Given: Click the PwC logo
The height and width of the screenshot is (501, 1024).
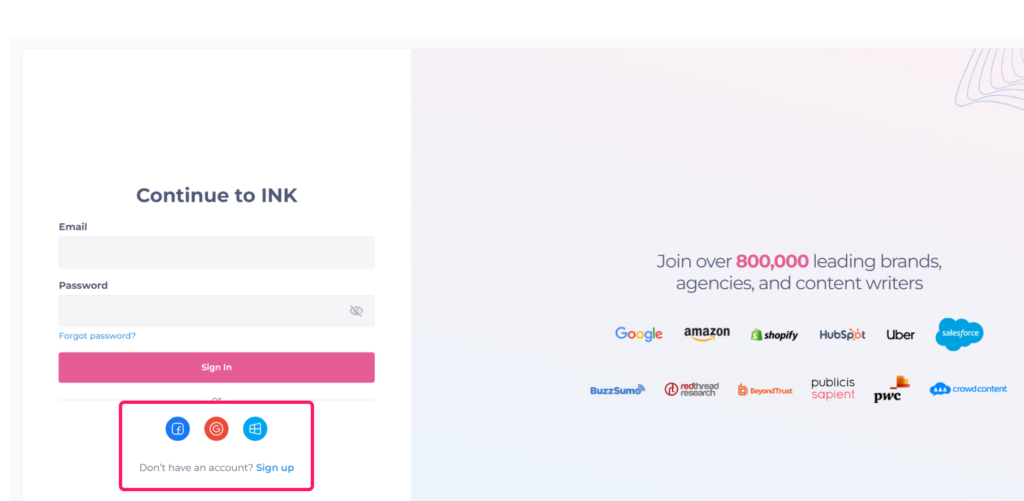Looking at the screenshot, I should (x=891, y=389).
